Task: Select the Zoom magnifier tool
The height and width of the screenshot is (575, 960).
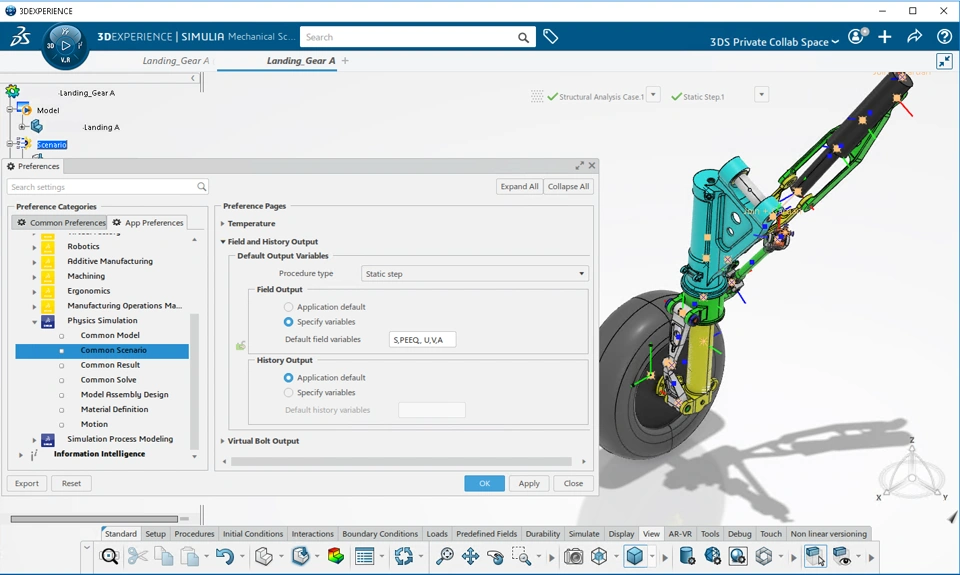Action: (x=444, y=556)
